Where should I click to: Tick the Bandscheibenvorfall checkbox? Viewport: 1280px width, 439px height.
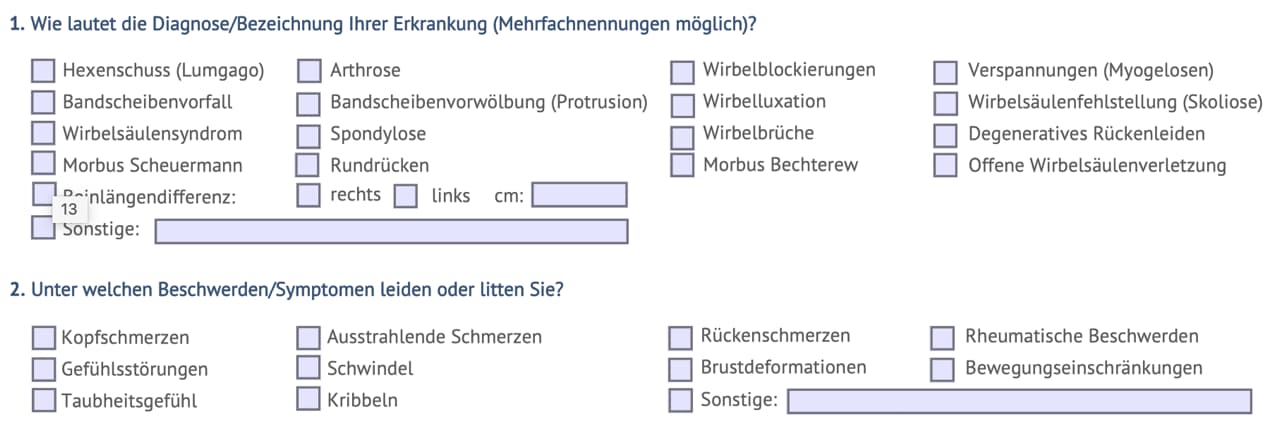pyautogui.click(x=43, y=102)
